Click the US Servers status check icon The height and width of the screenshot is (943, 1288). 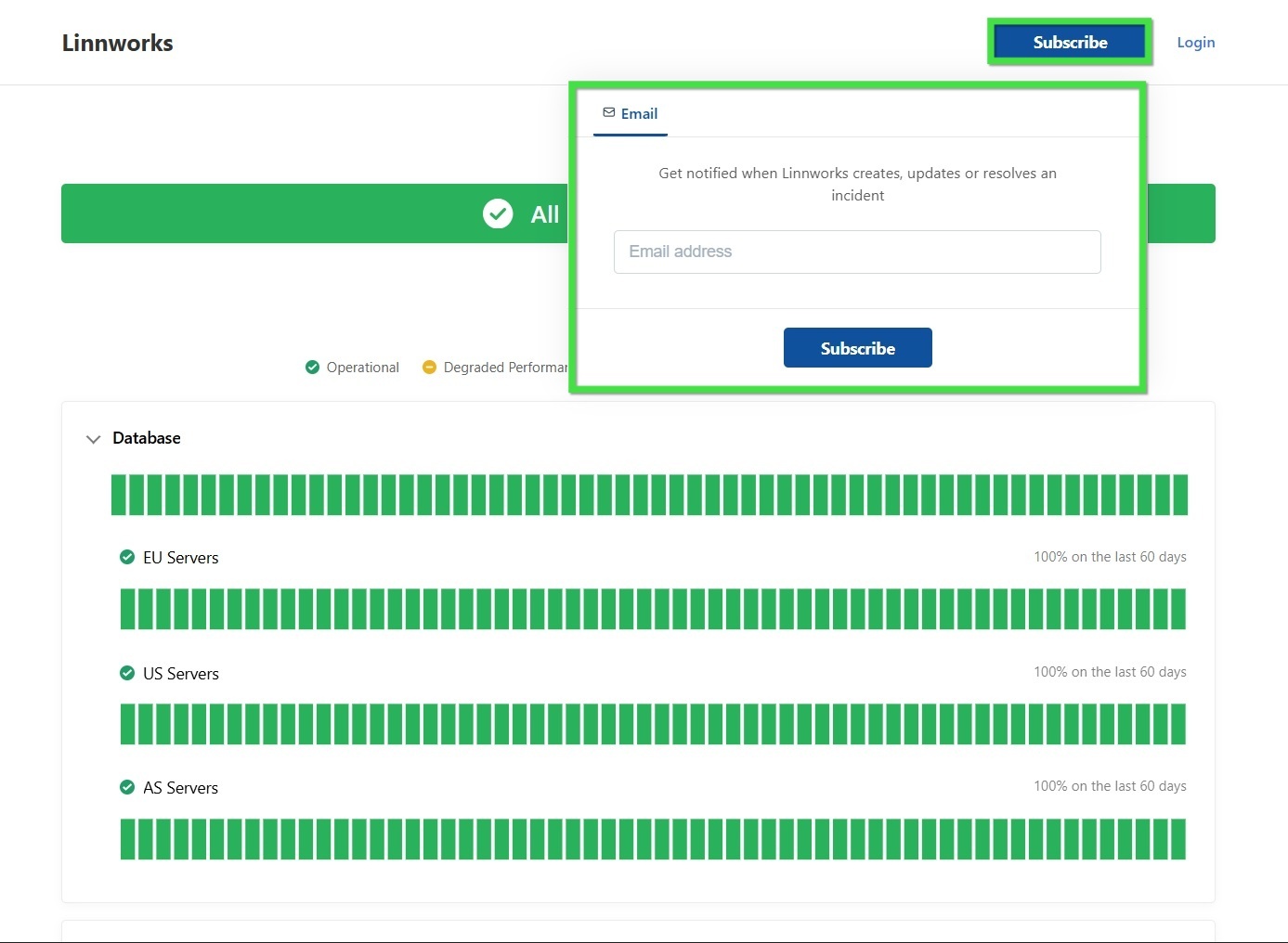(x=127, y=673)
